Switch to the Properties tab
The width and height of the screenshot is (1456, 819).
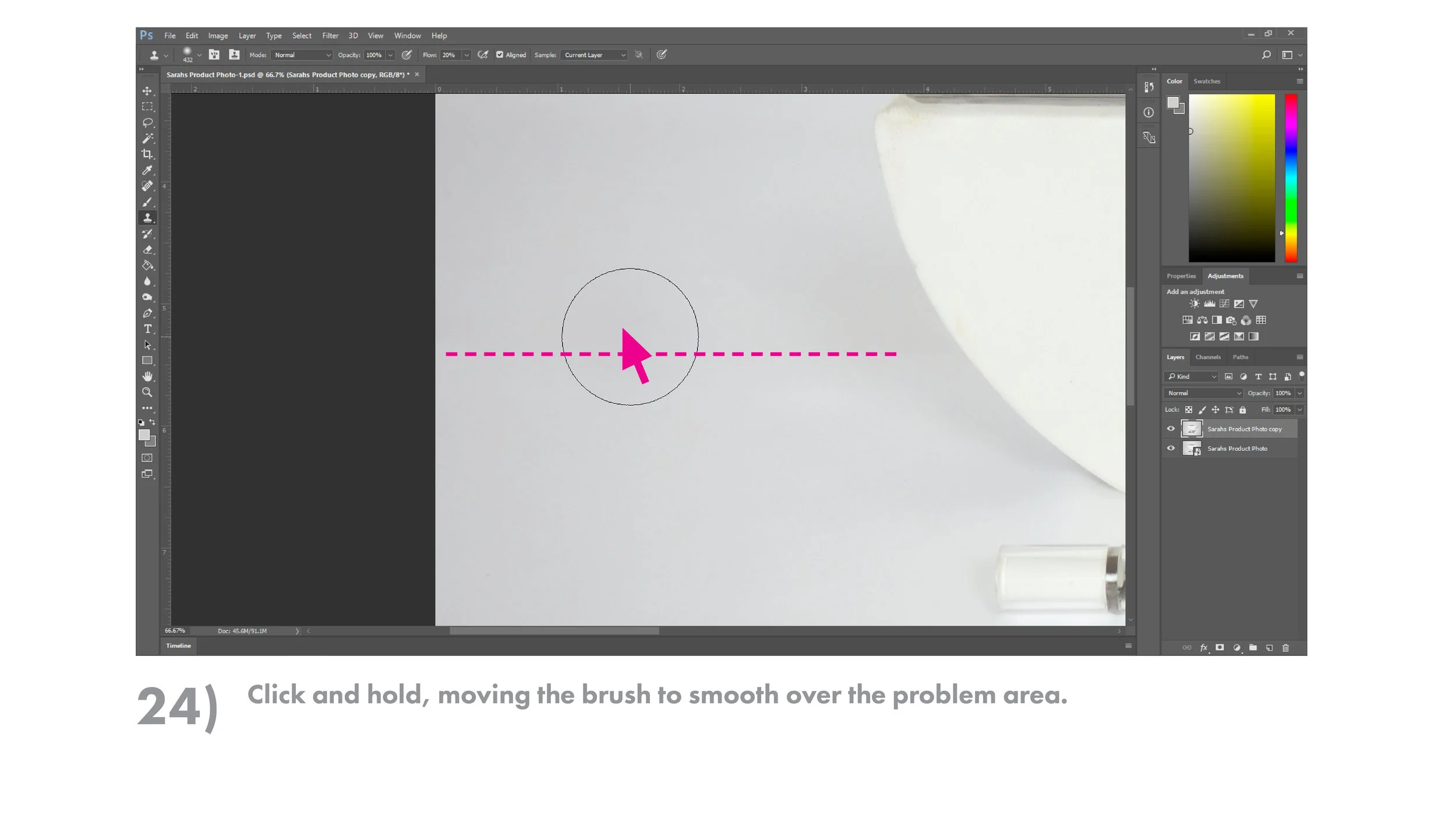1181,276
